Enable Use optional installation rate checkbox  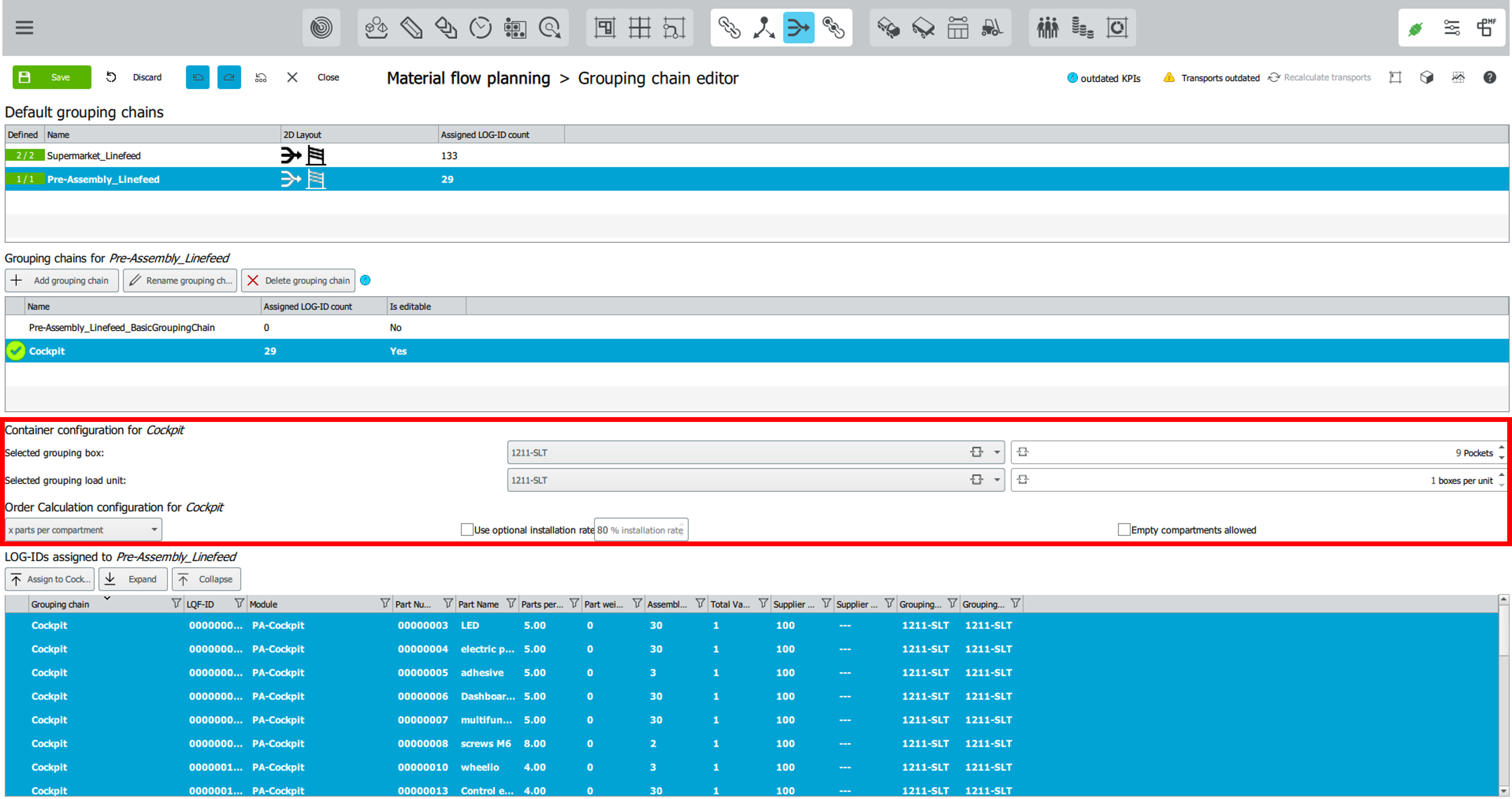(467, 530)
